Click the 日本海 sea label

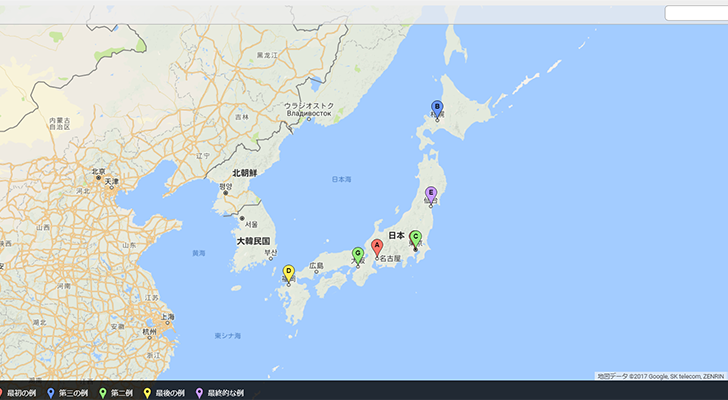click(342, 179)
